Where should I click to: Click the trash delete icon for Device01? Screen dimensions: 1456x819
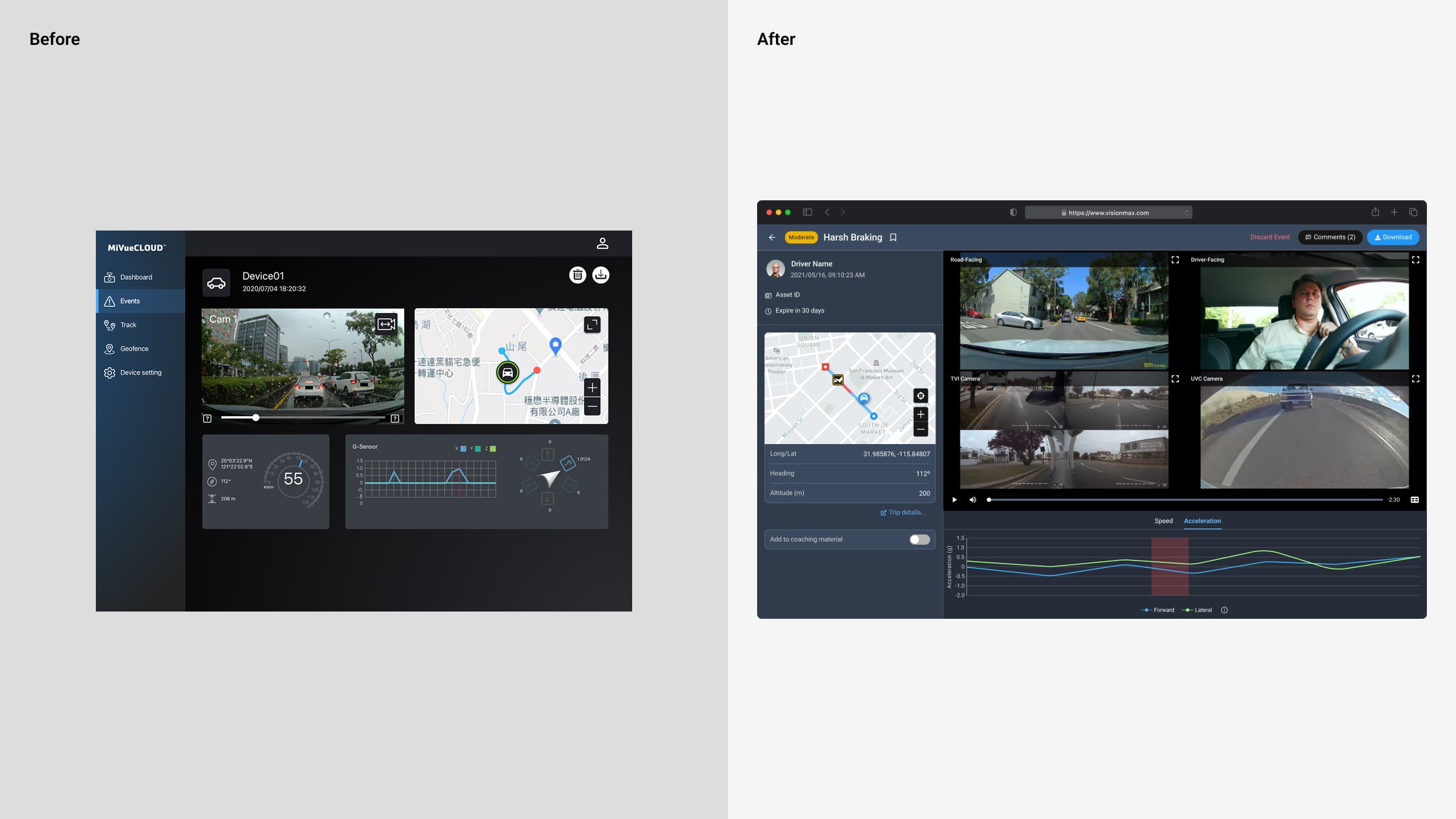[578, 275]
